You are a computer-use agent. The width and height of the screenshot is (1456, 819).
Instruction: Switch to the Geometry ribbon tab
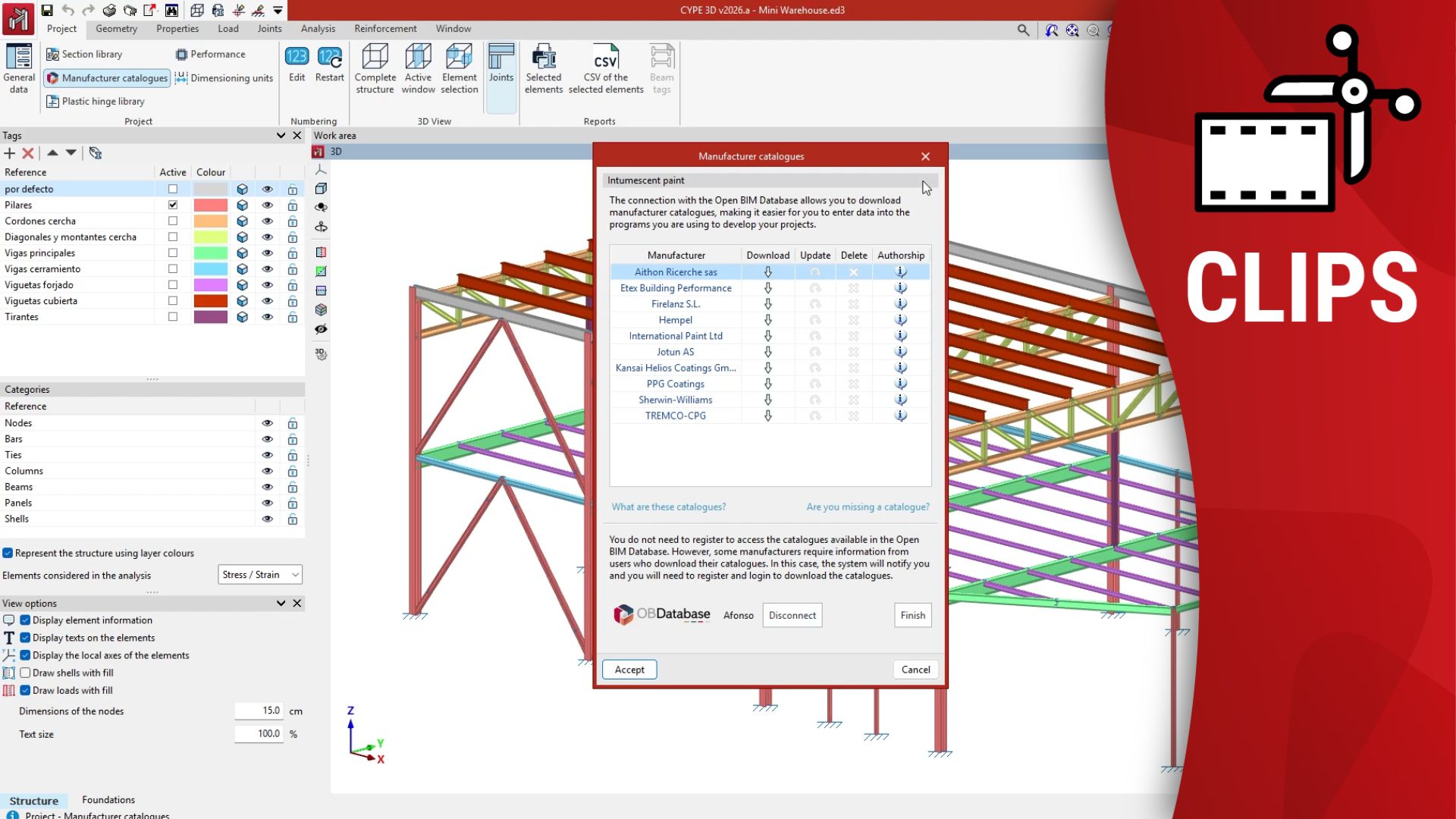116,29
